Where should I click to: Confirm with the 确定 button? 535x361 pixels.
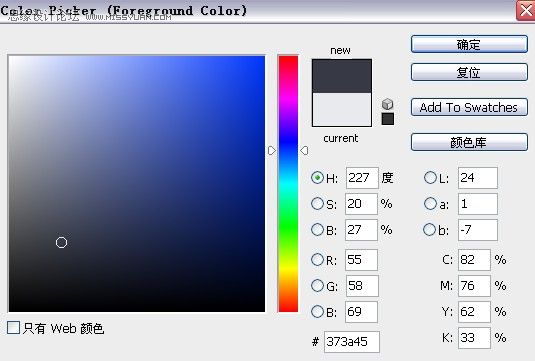pyautogui.click(x=469, y=44)
